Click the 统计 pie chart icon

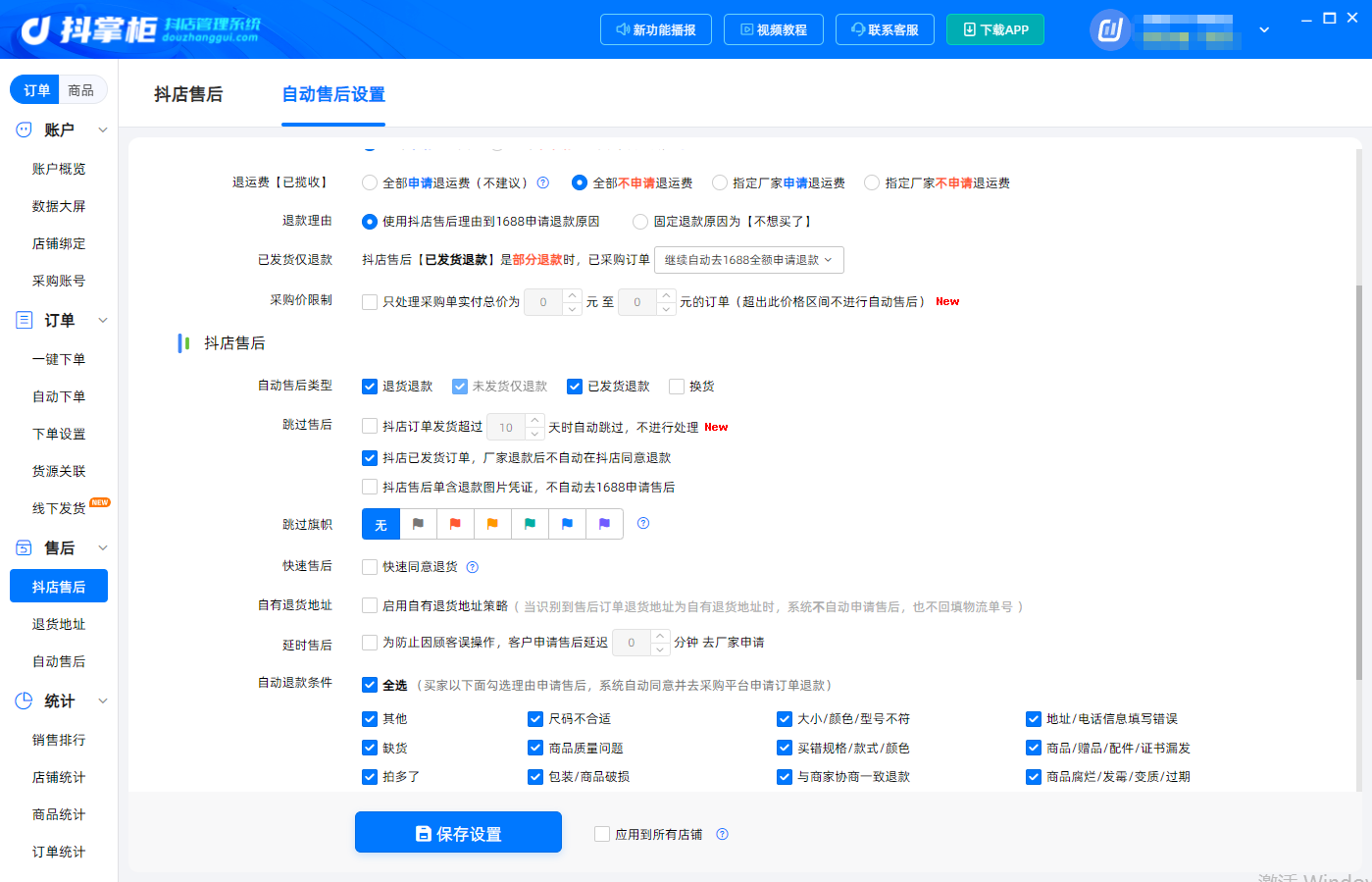click(25, 700)
